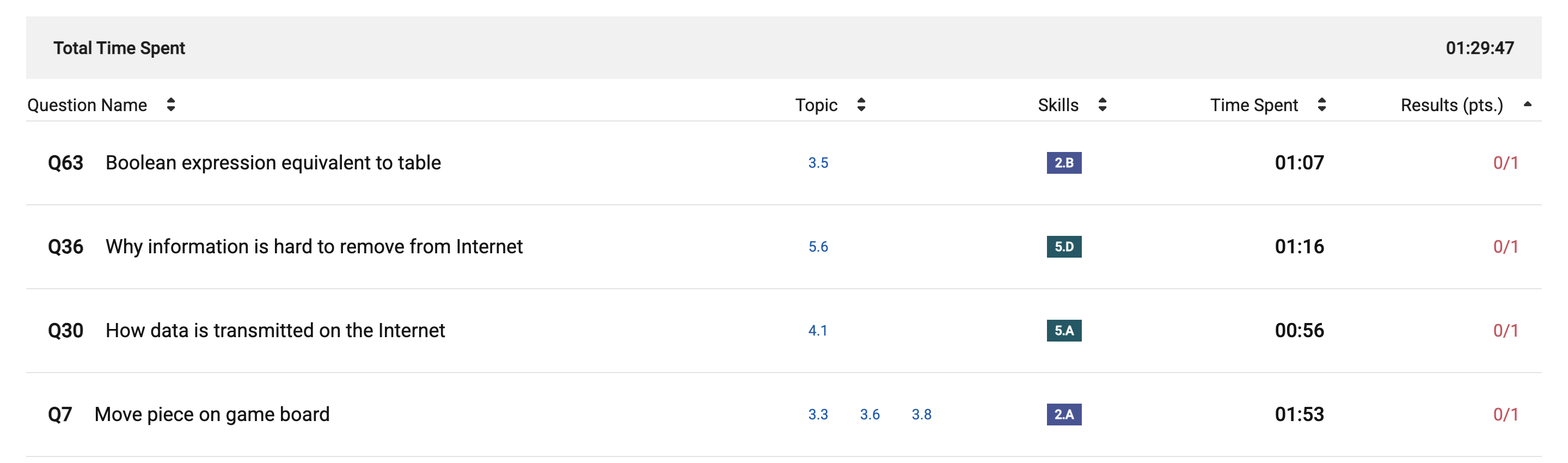Image resolution: width=1568 pixels, height=463 pixels.
Task: Select the 5.A skill badge
Action: coord(1064,331)
